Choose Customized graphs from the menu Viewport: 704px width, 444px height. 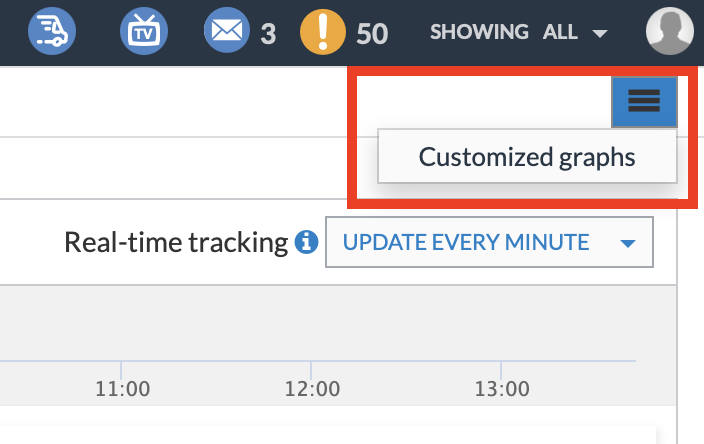pos(527,157)
